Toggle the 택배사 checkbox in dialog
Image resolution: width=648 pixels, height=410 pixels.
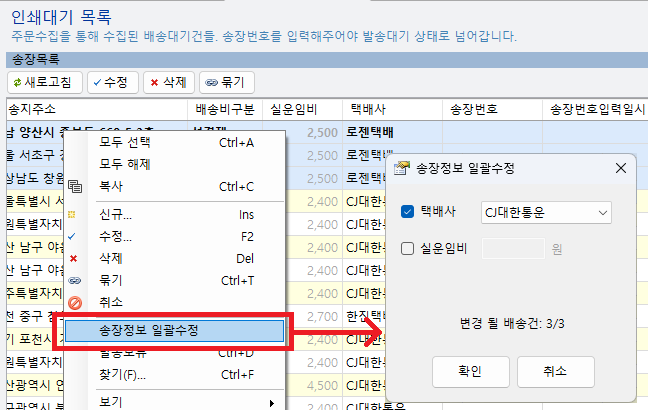pos(407,212)
